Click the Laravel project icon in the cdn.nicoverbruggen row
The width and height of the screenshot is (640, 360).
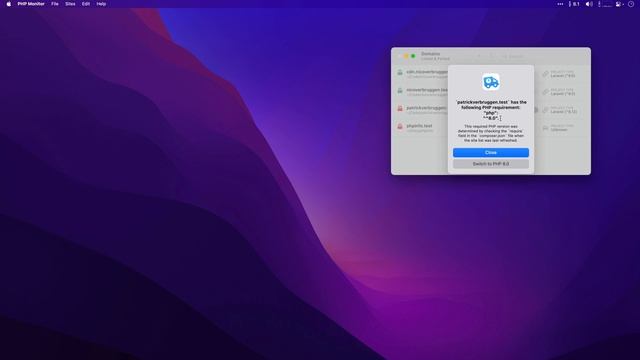pyautogui.click(x=545, y=74)
